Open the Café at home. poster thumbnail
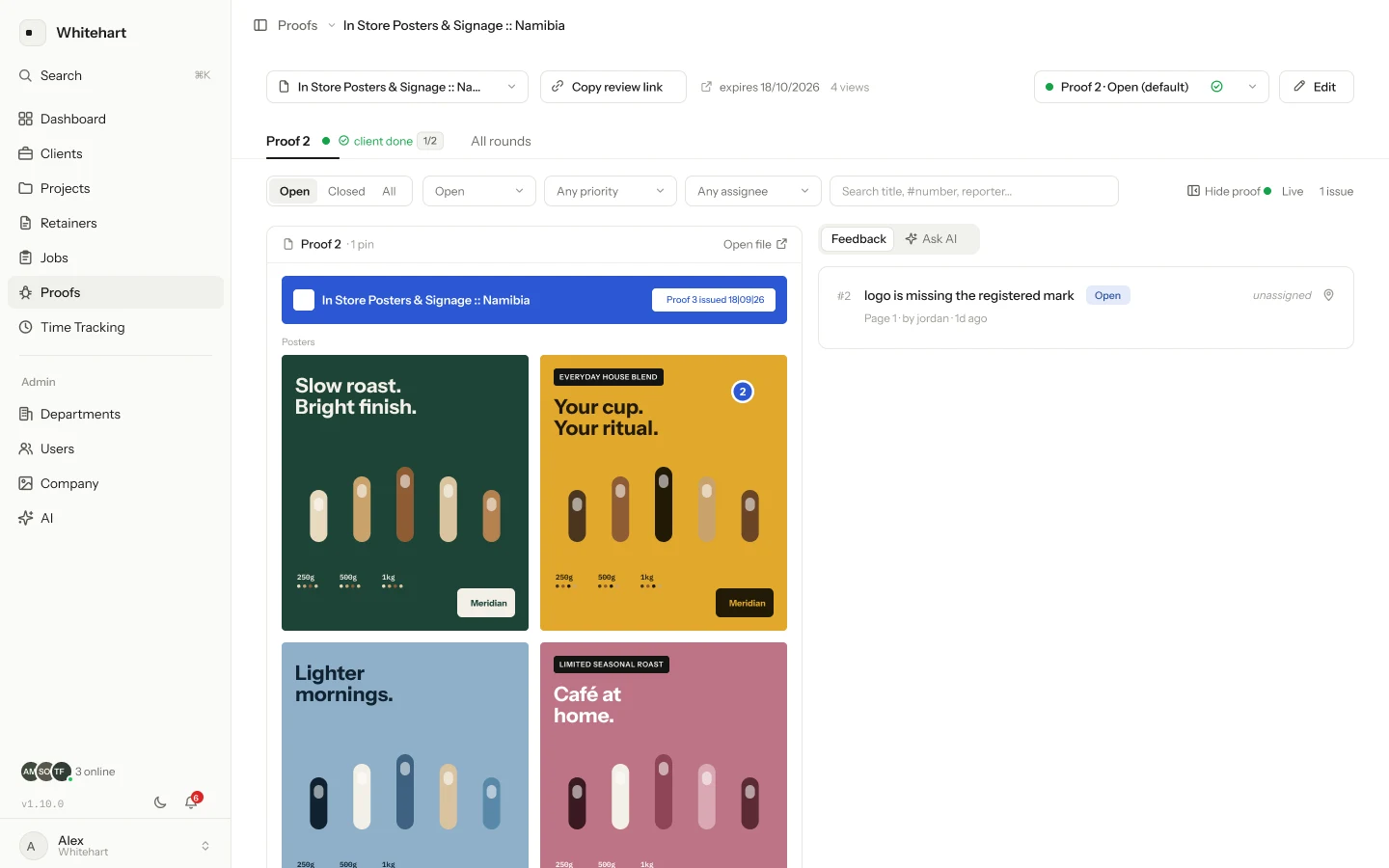Screen dimensions: 1389x868 tap(664, 755)
